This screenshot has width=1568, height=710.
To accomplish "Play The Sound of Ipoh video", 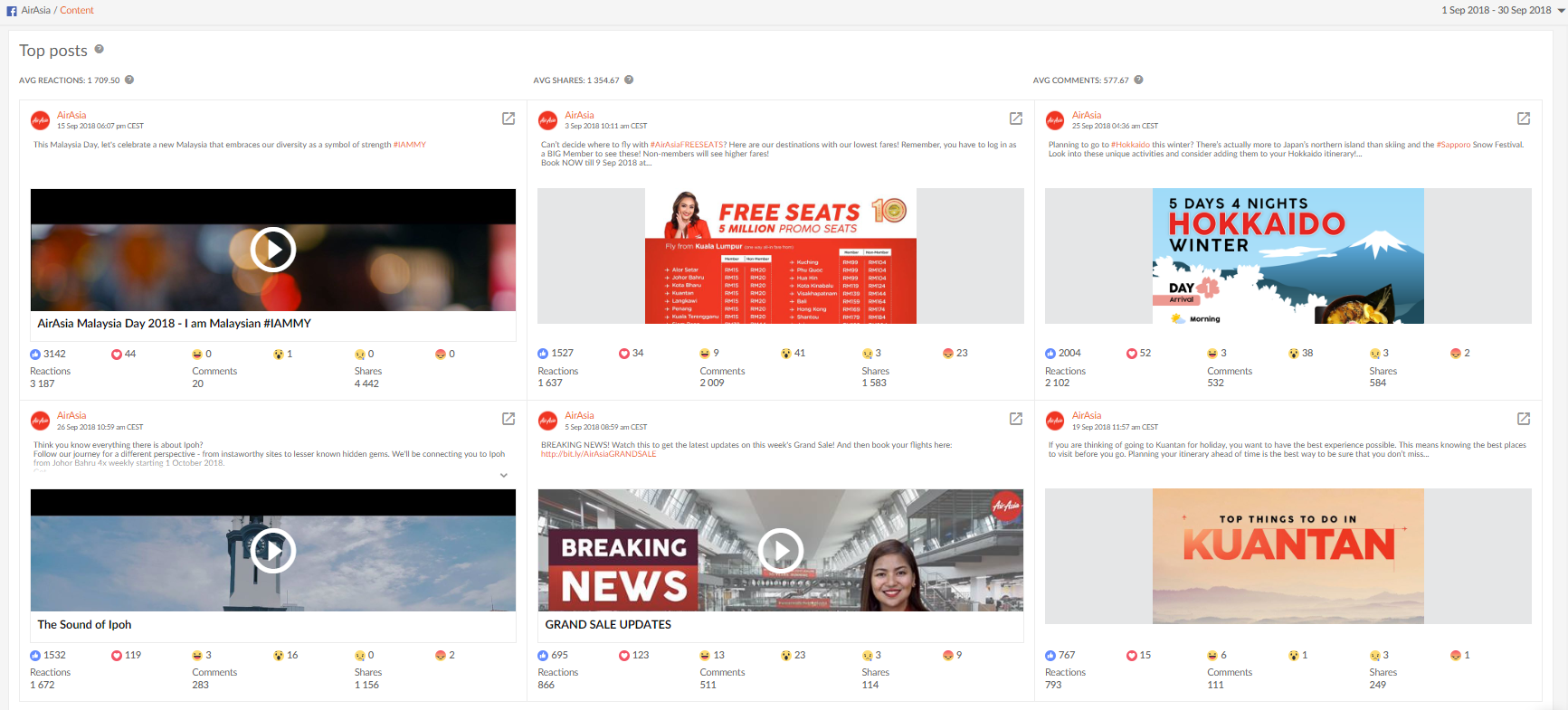I will pyautogui.click(x=273, y=550).
